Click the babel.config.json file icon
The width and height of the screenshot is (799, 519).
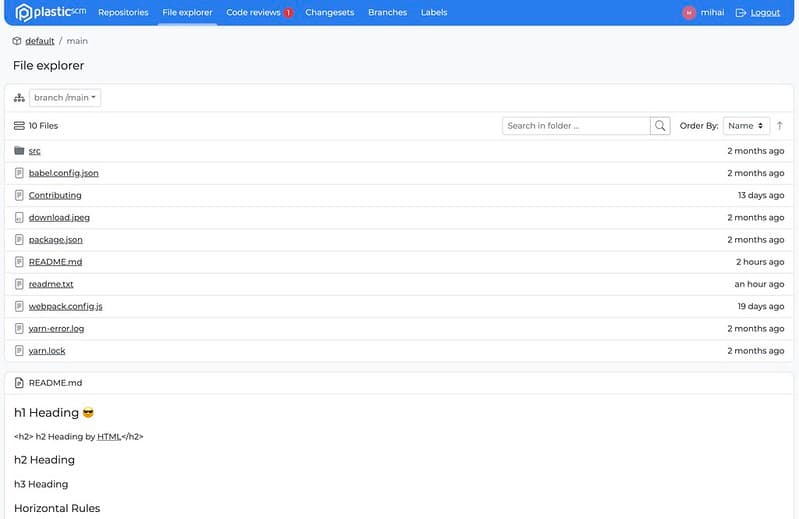pos(19,173)
